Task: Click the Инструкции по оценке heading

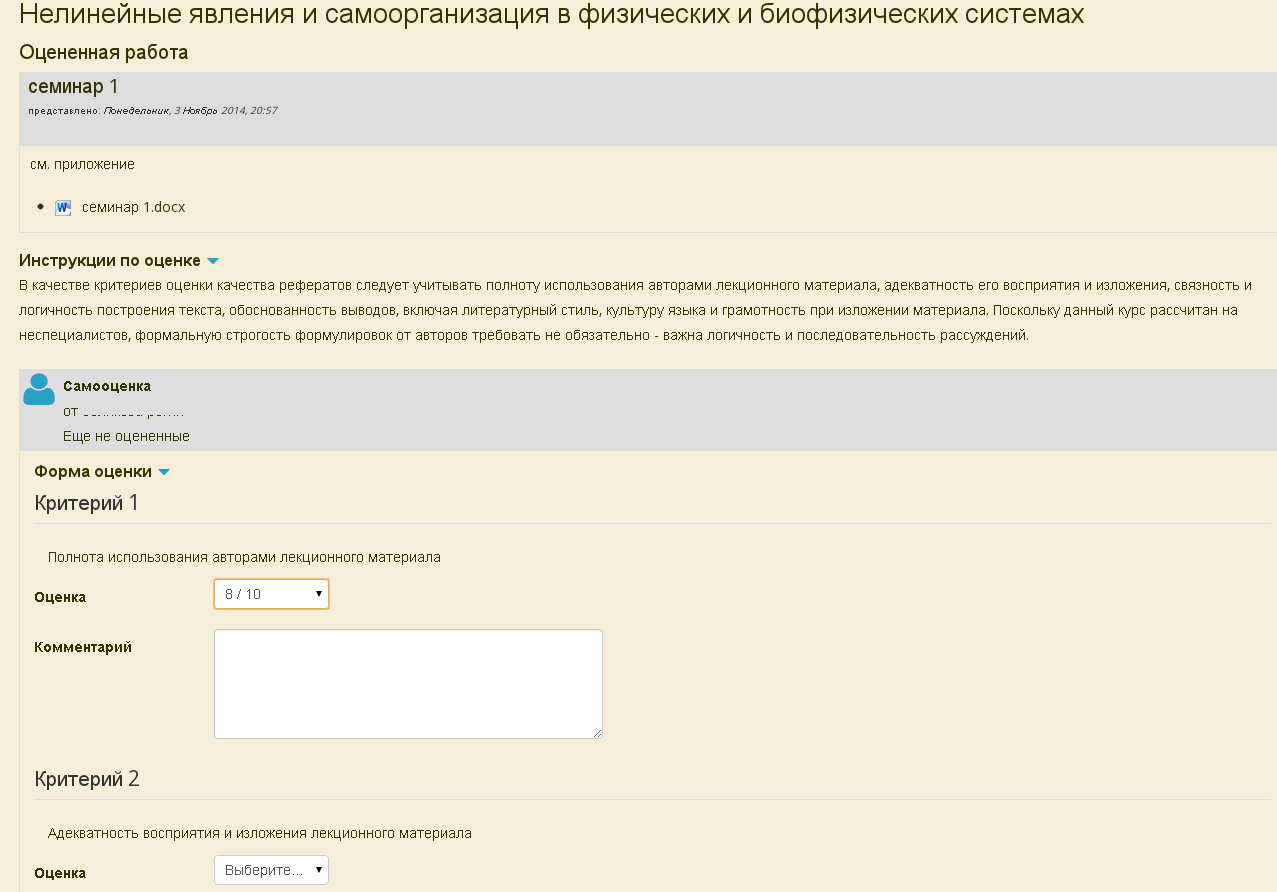Action: coord(110,260)
